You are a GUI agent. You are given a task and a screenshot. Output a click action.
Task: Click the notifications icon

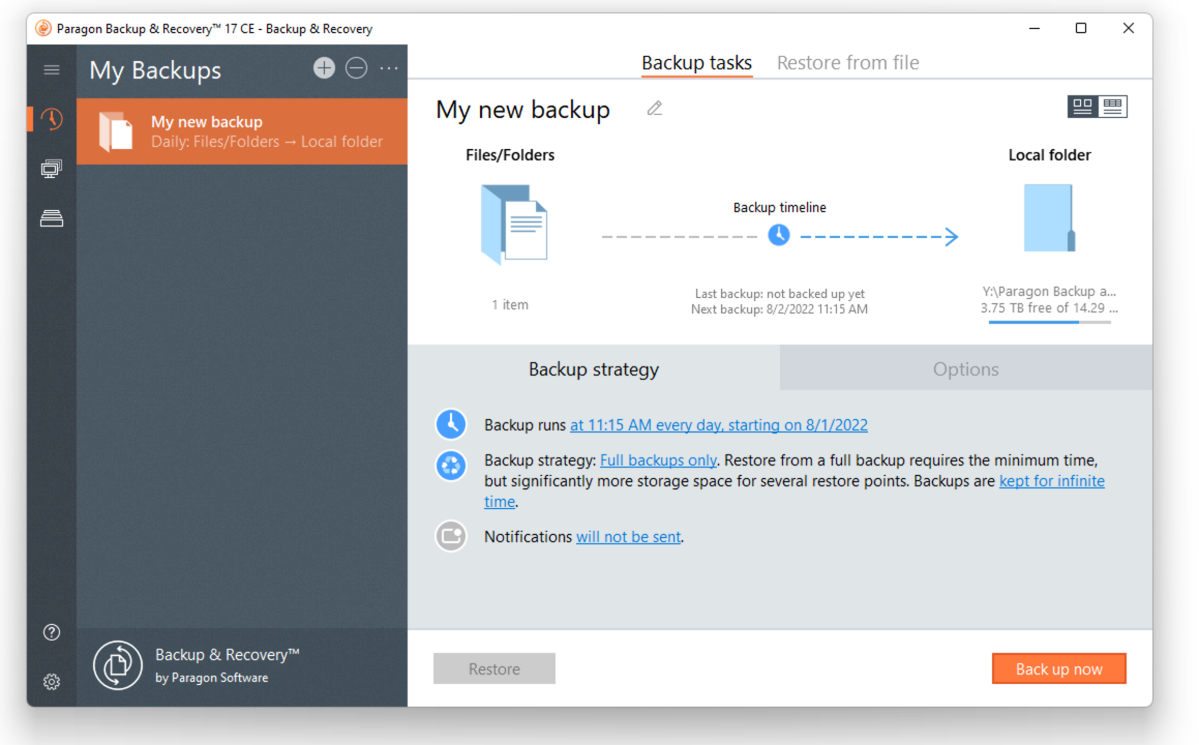point(451,536)
